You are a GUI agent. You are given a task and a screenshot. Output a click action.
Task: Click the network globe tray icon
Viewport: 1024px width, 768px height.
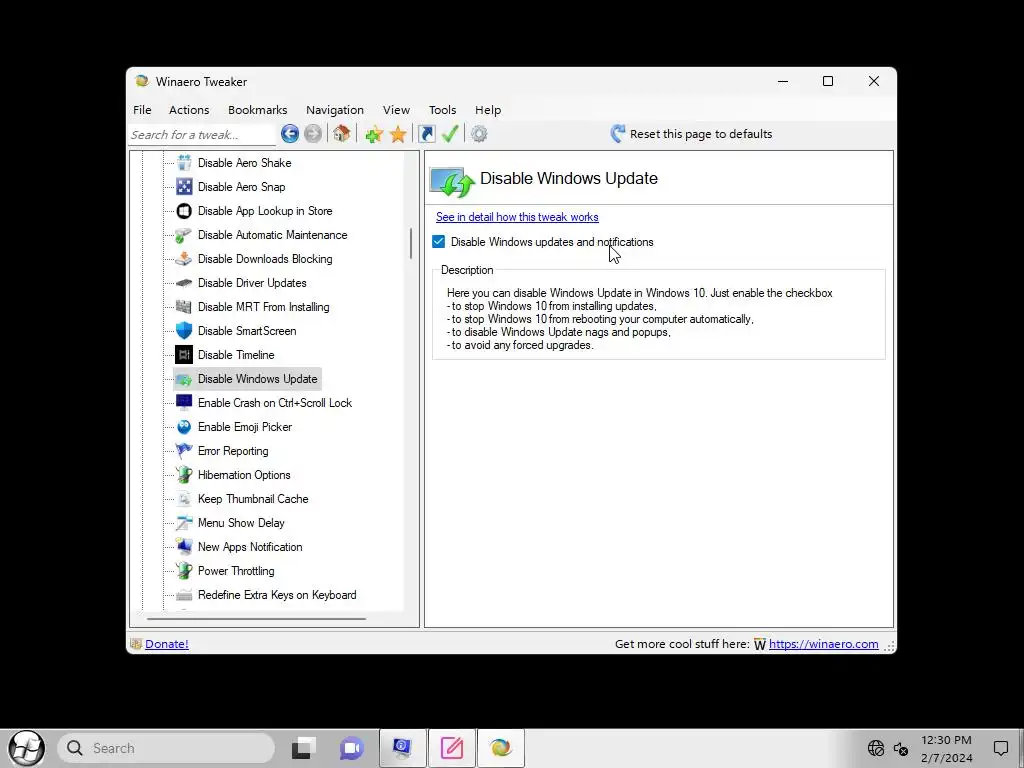[x=876, y=748]
